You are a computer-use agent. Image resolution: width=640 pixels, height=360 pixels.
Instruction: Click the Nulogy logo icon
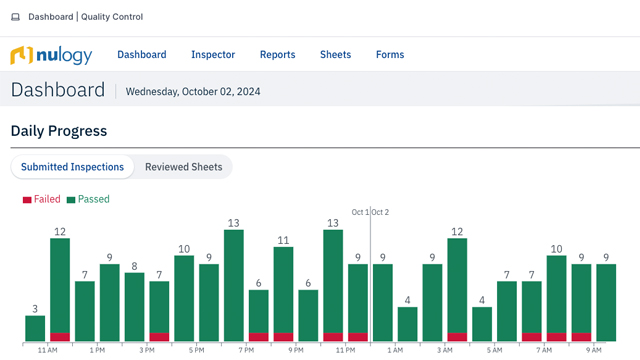coord(21,55)
